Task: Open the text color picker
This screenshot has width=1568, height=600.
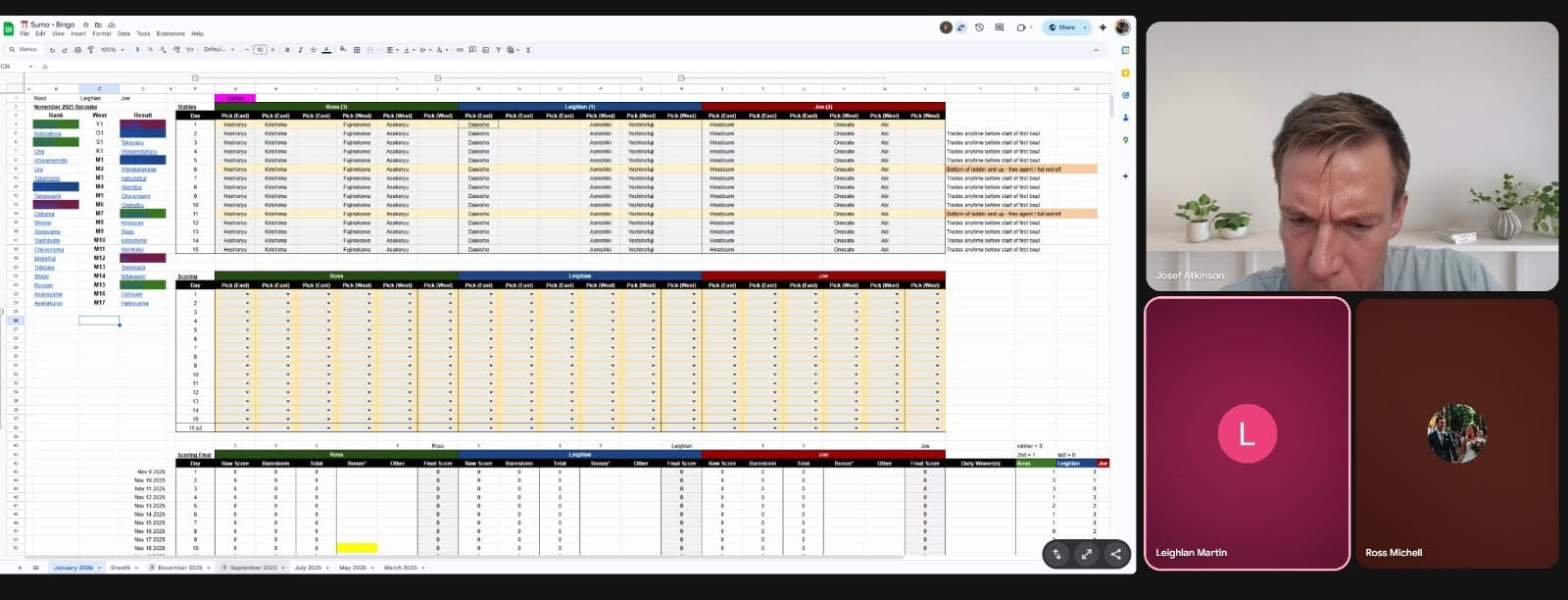Action: (x=326, y=50)
